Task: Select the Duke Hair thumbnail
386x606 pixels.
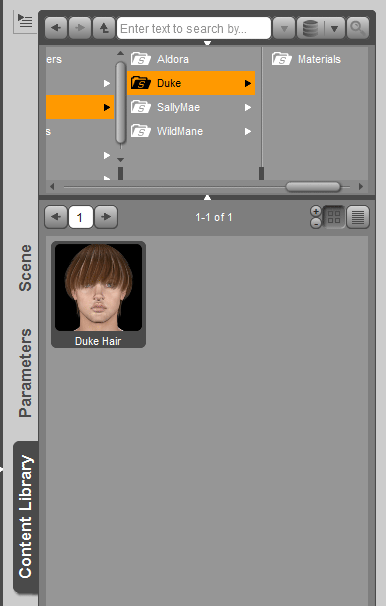Action: click(99, 294)
